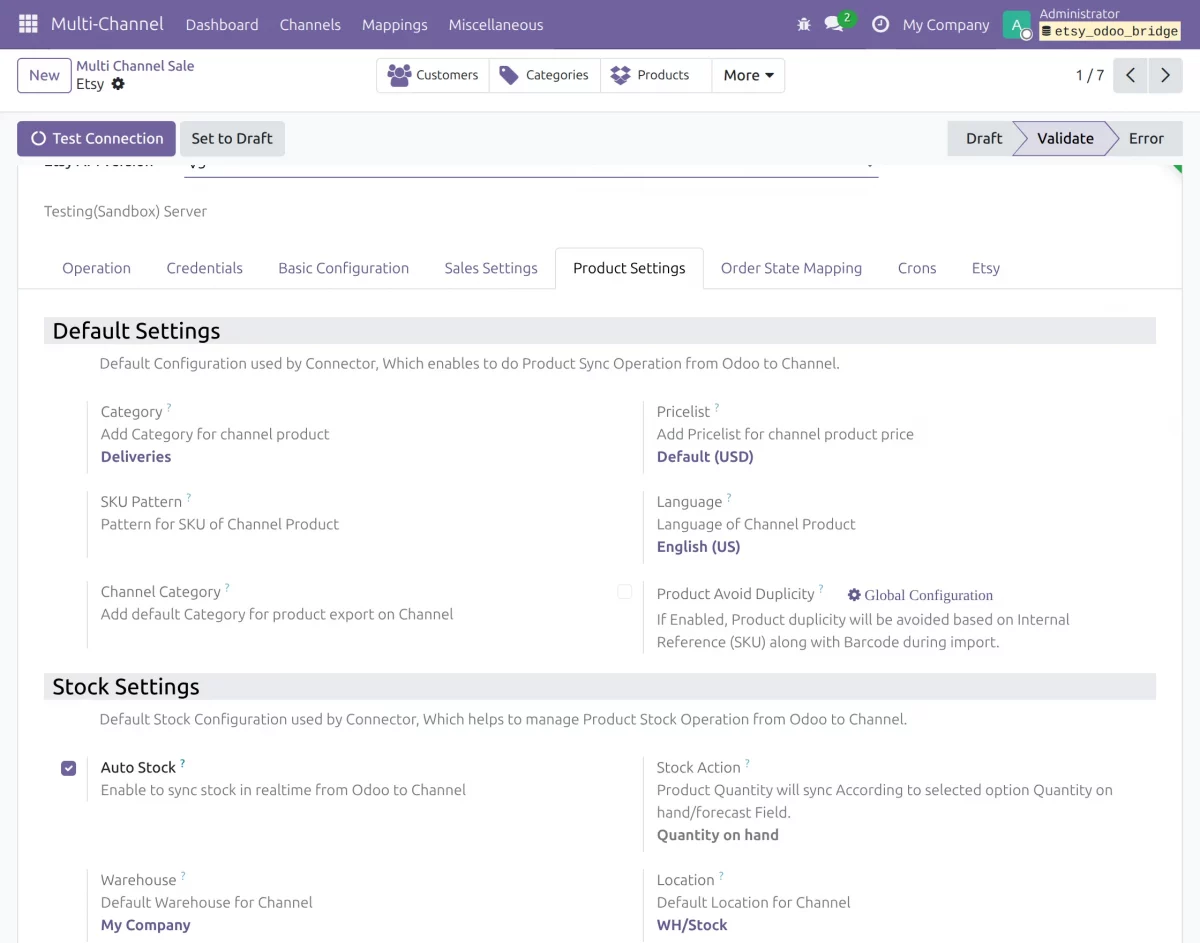The image size is (1200, 943).
Task: Open the Mappings menu
Action: 395,24
